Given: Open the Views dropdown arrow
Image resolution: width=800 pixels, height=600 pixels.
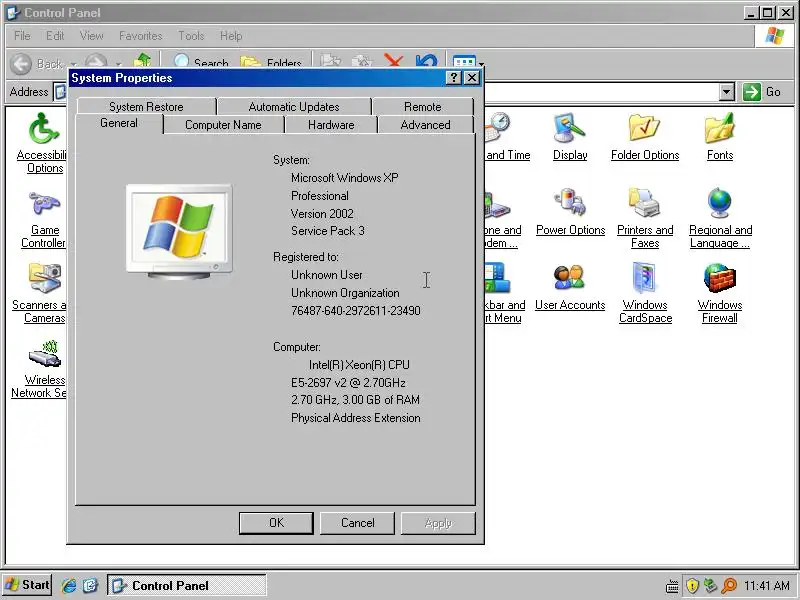Looking at the screenshot, I should [x=481, y=63].
